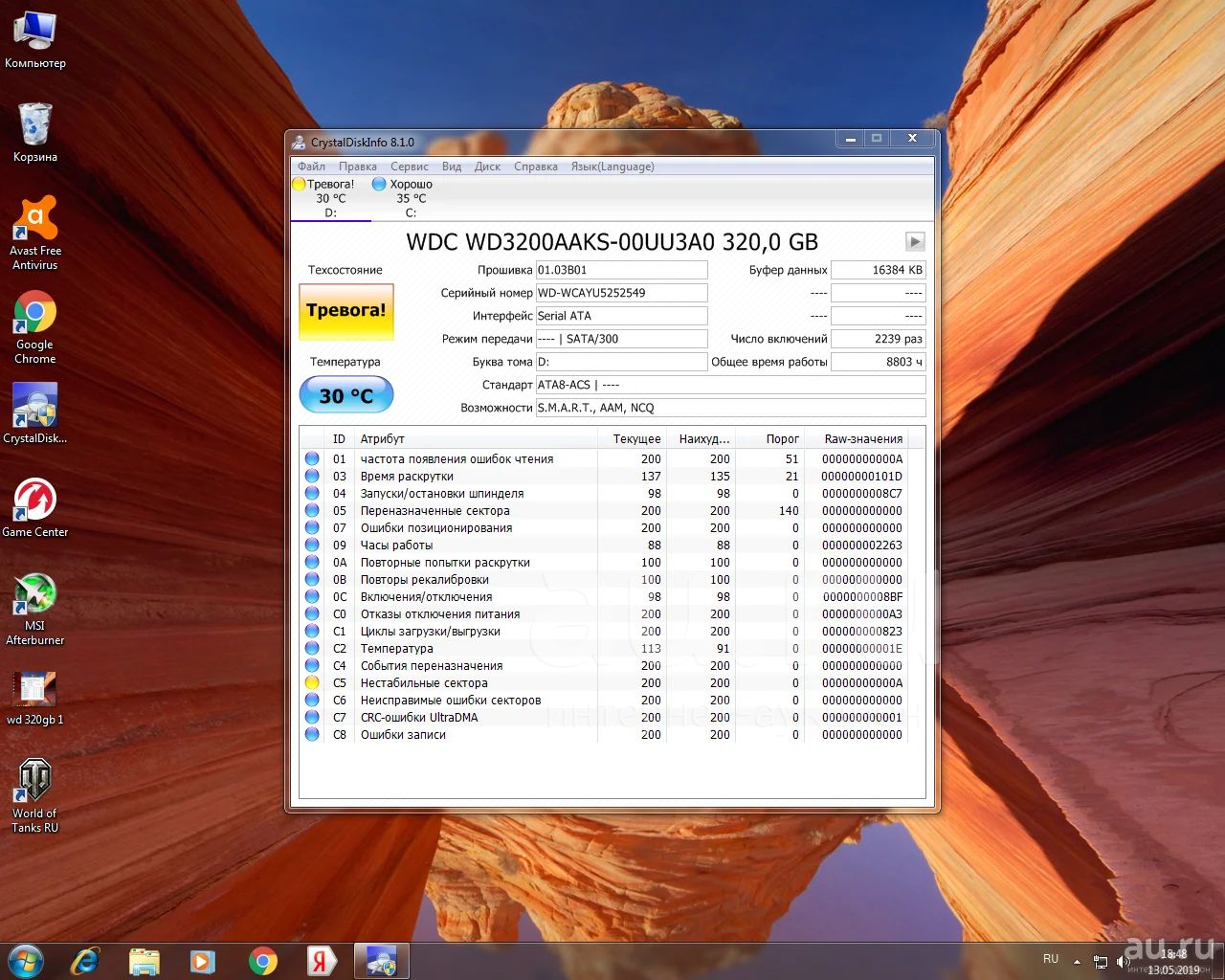Click the Атрибут column header

[x=476, y=438]
